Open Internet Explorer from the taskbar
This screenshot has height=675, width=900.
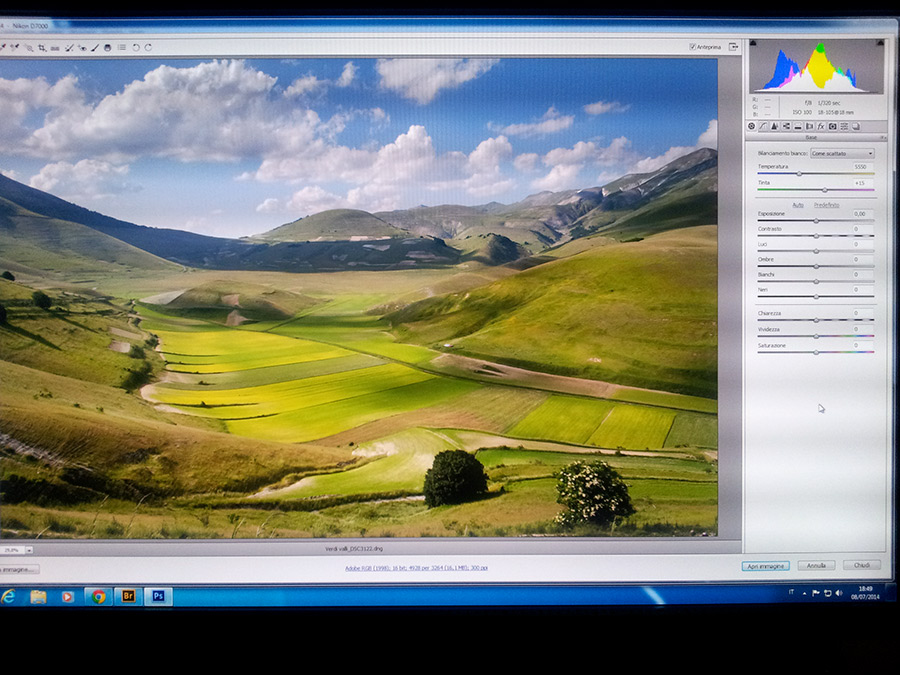(8, 597)
